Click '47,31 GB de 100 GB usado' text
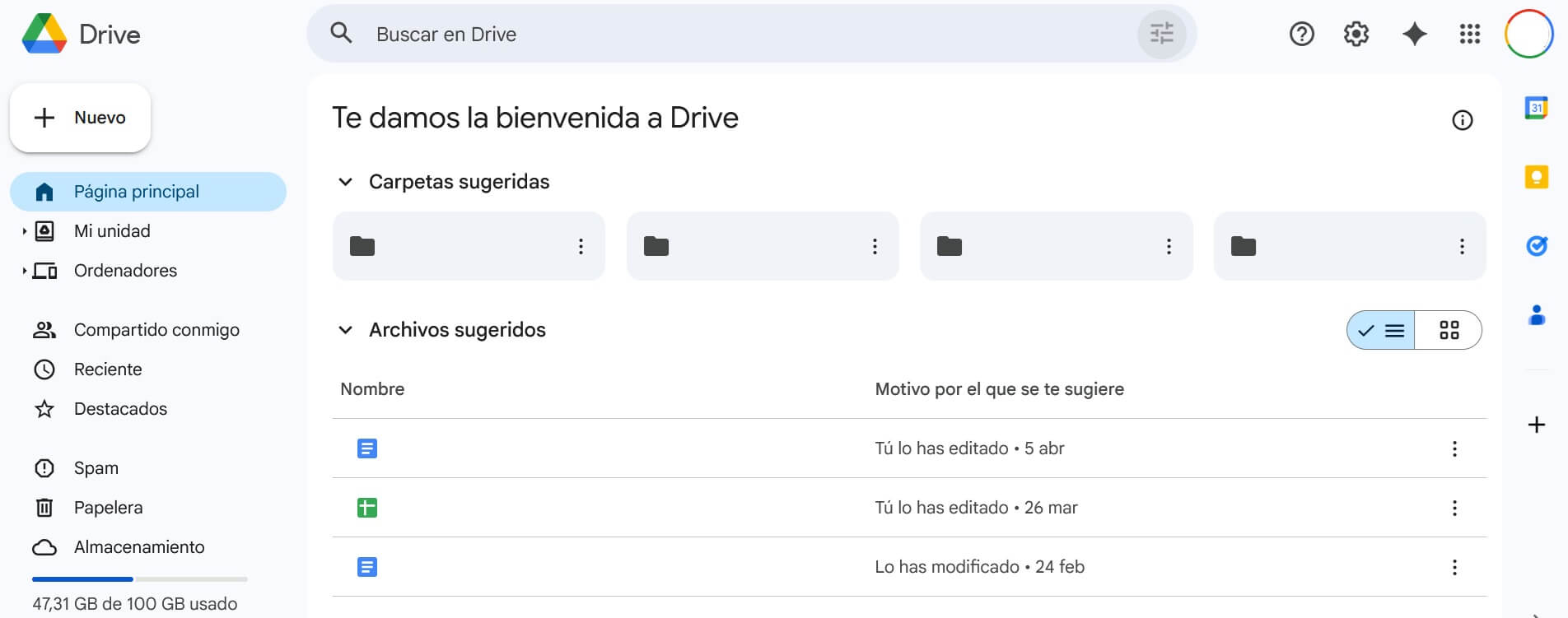Image resolution: width=1568 pixels, height=618 pixels. click(135, 604)
